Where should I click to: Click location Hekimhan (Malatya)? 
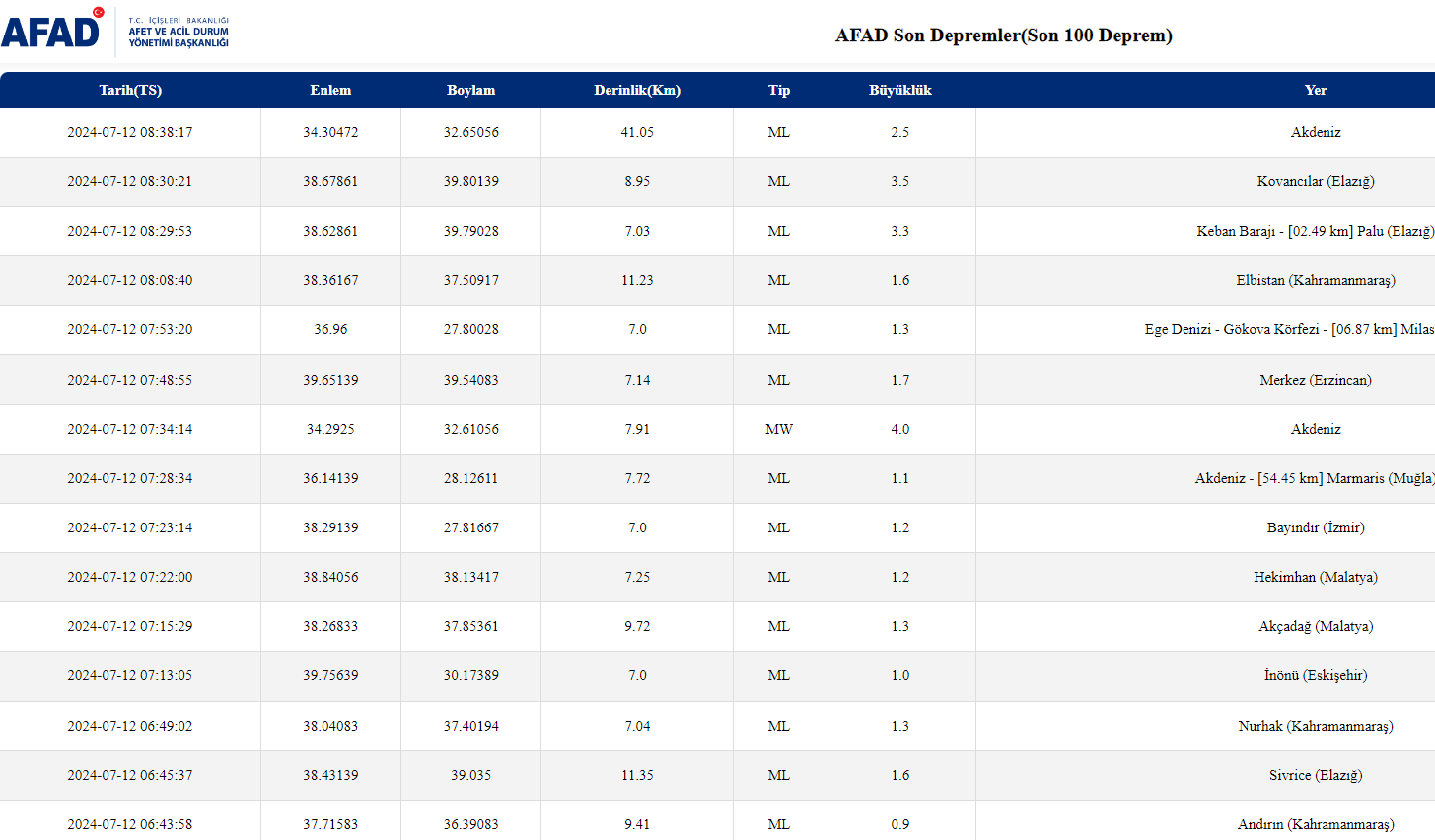coord(1316,577)
